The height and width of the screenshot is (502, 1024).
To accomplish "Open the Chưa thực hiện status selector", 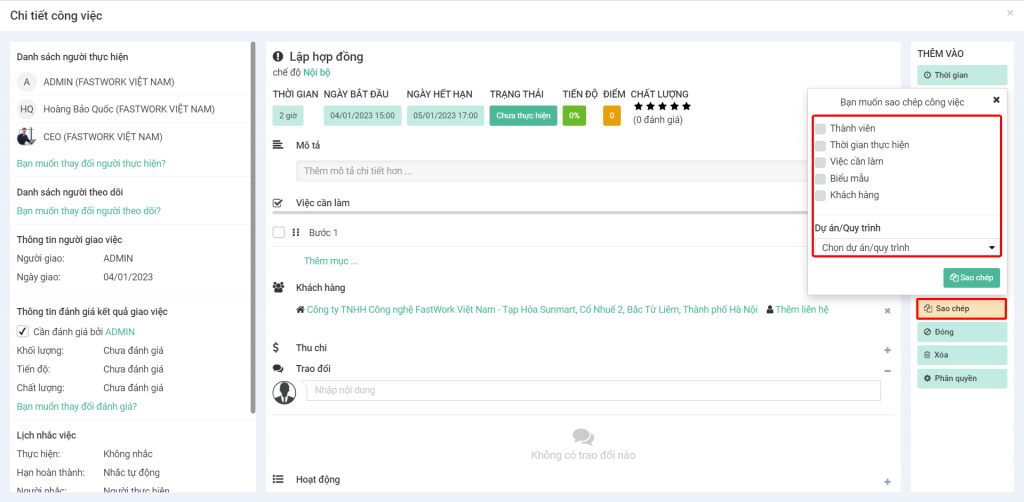I will click(522, 116).
